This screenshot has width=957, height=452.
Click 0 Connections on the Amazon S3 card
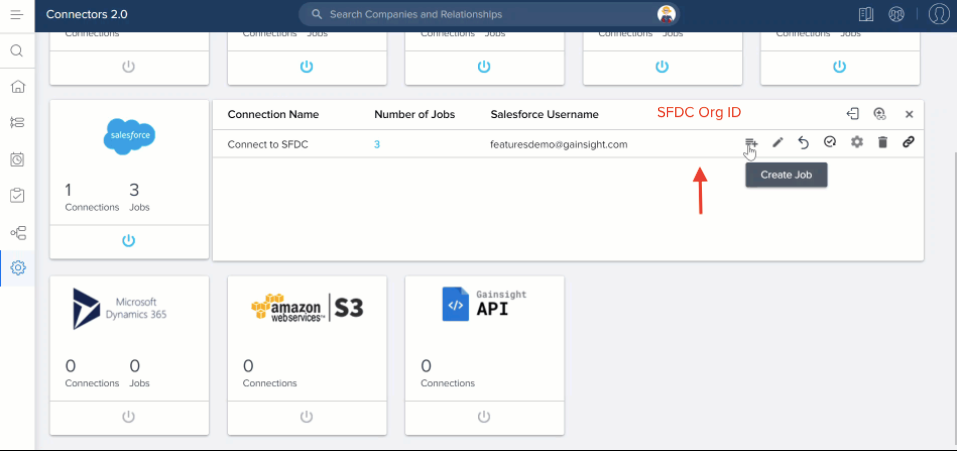[270, 373]
